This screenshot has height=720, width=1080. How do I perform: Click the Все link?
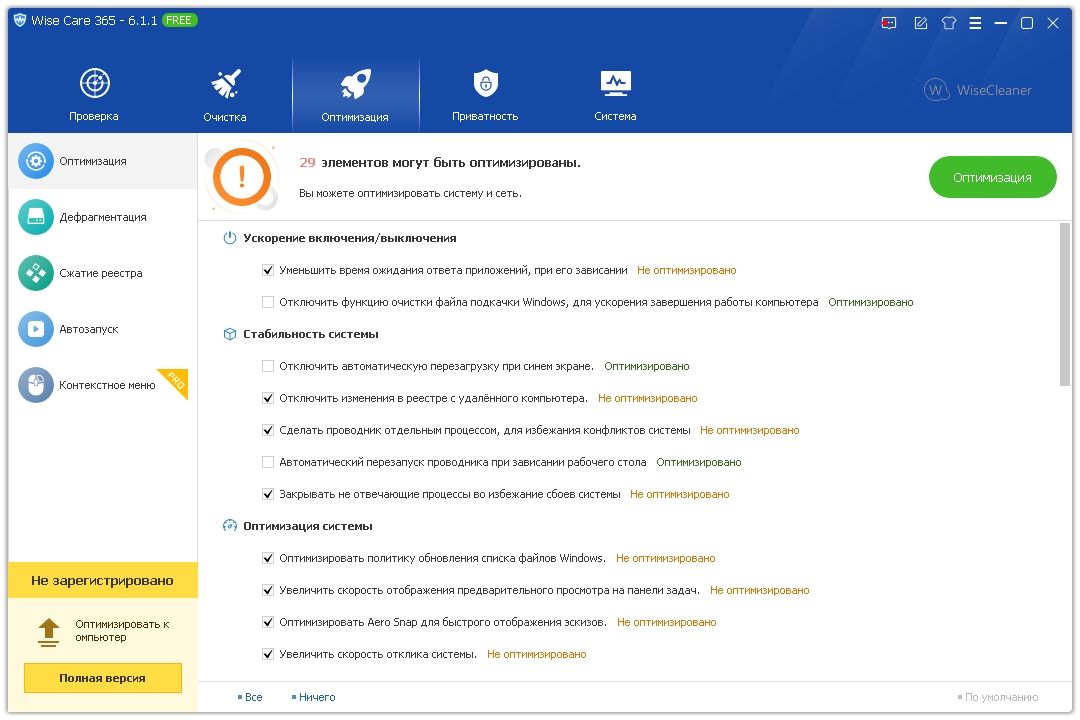(x=253, y=697)
